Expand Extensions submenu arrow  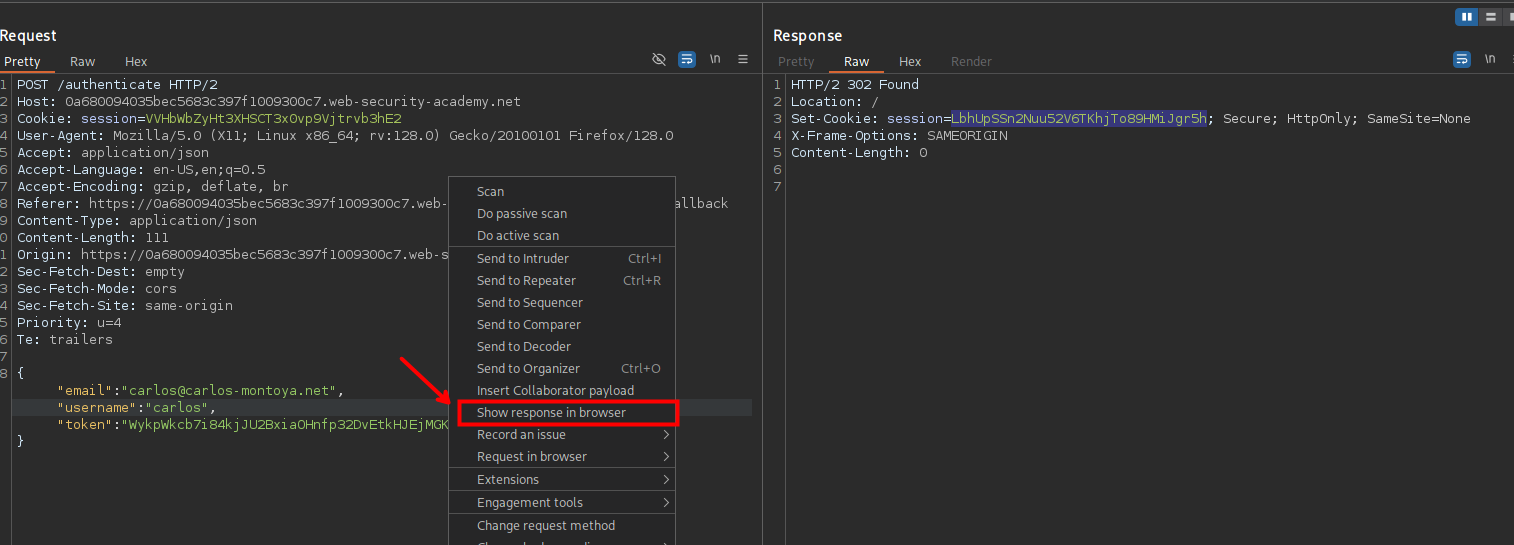(666, 480)
